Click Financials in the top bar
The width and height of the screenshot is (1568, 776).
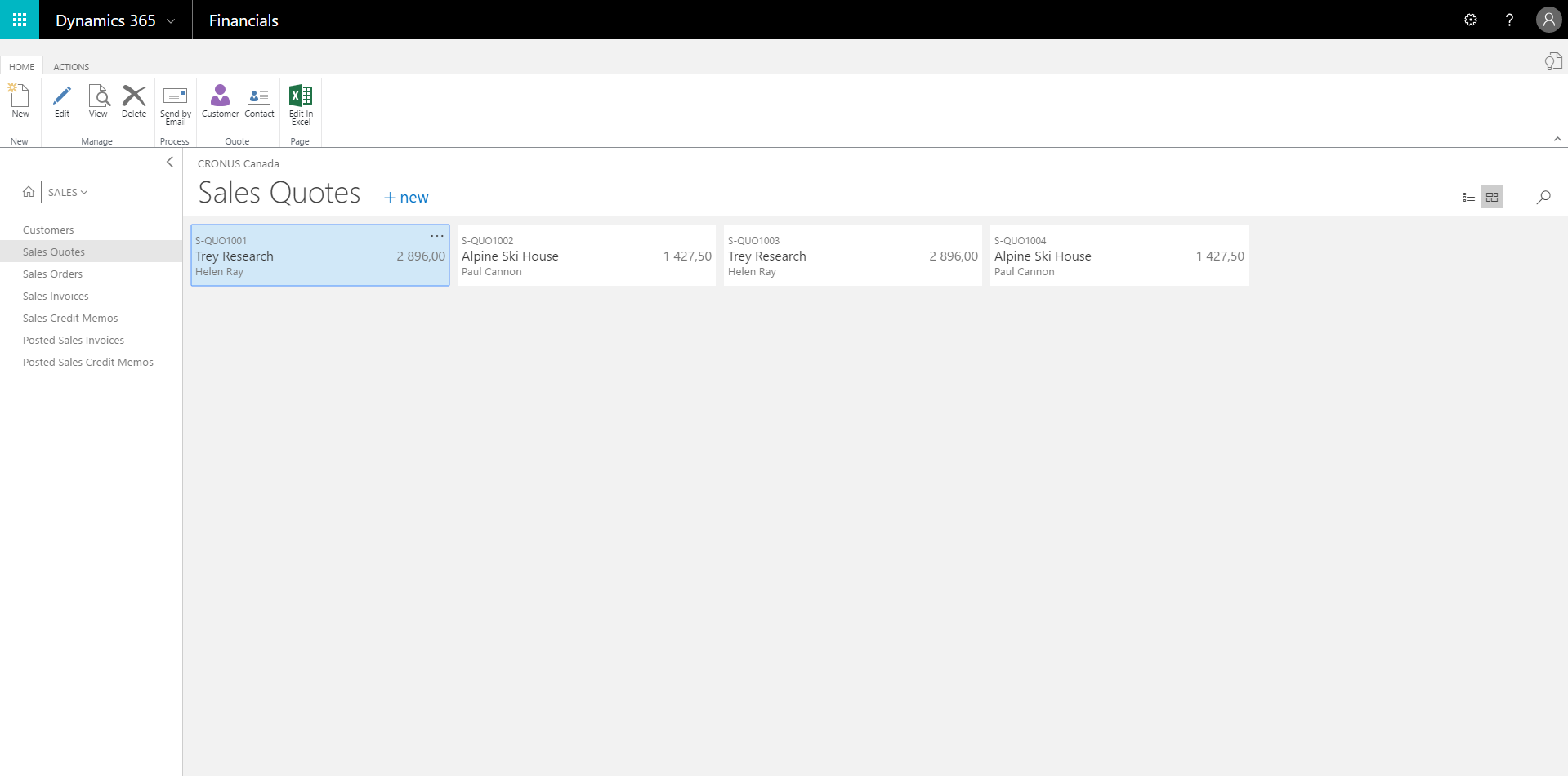click(243, 20)
